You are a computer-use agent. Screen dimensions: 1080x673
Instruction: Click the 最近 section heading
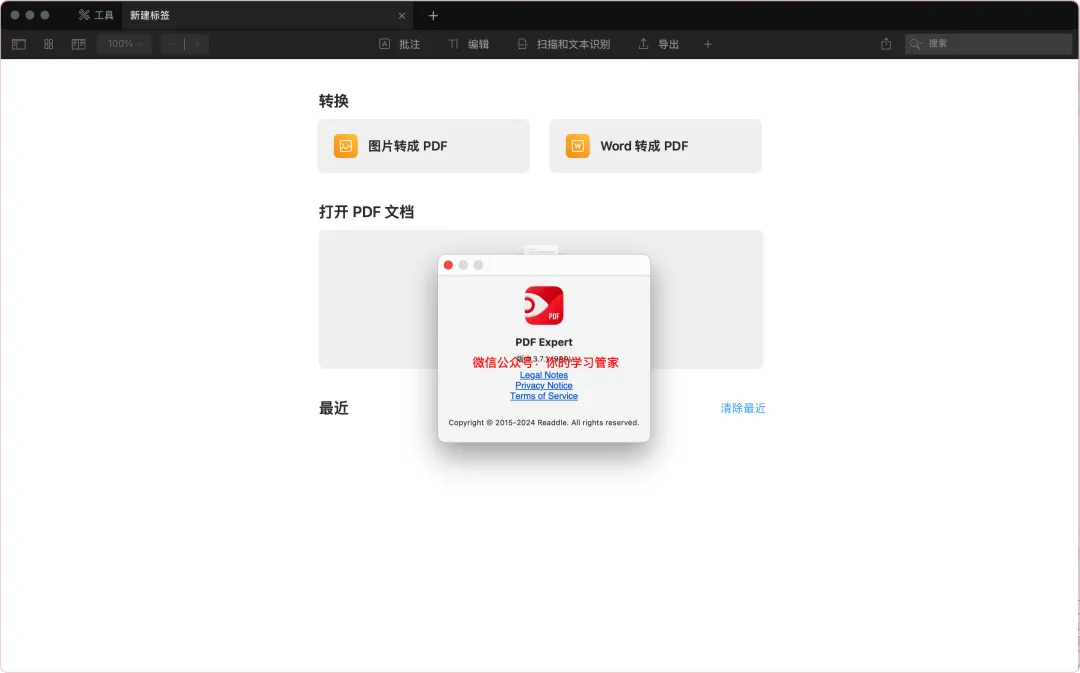click(333, 408)
